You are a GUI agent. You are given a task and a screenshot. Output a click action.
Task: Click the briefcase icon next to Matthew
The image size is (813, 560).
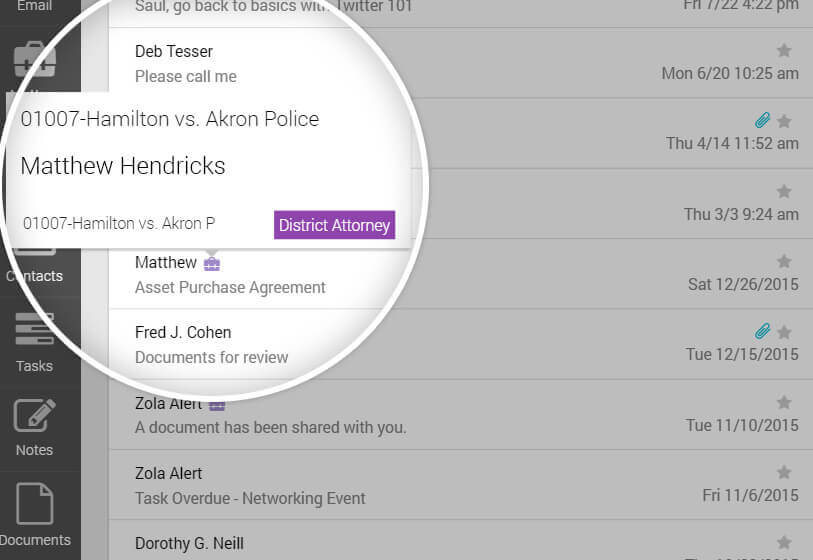pos(212,263)
